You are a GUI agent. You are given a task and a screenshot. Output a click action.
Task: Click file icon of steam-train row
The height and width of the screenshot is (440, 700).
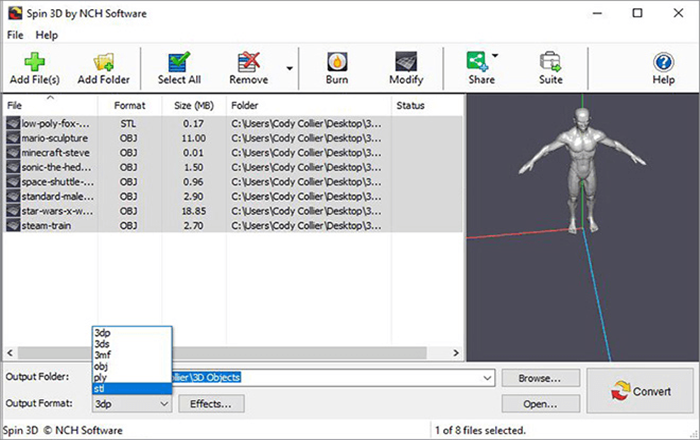(x=13, y=225)
